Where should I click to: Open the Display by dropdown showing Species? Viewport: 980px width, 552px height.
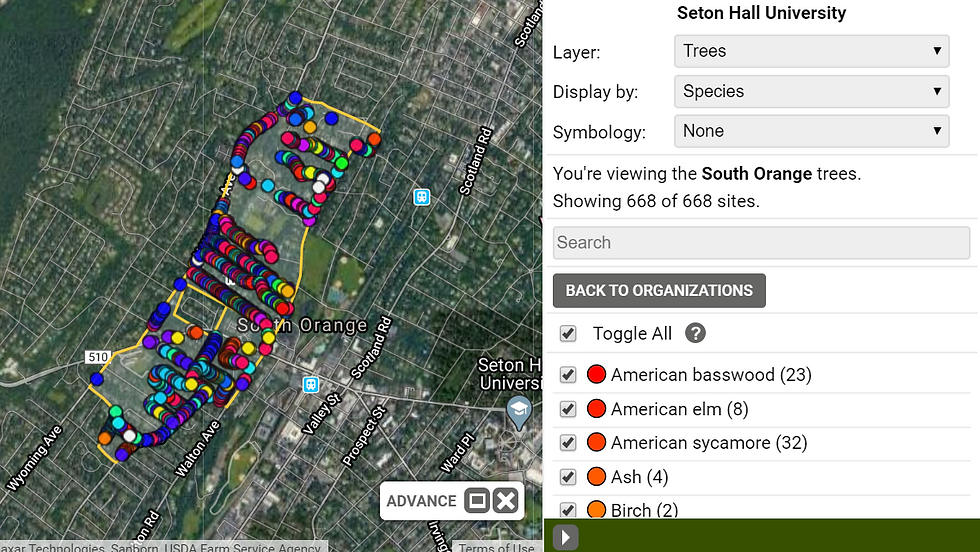click(x=811, y=91)
